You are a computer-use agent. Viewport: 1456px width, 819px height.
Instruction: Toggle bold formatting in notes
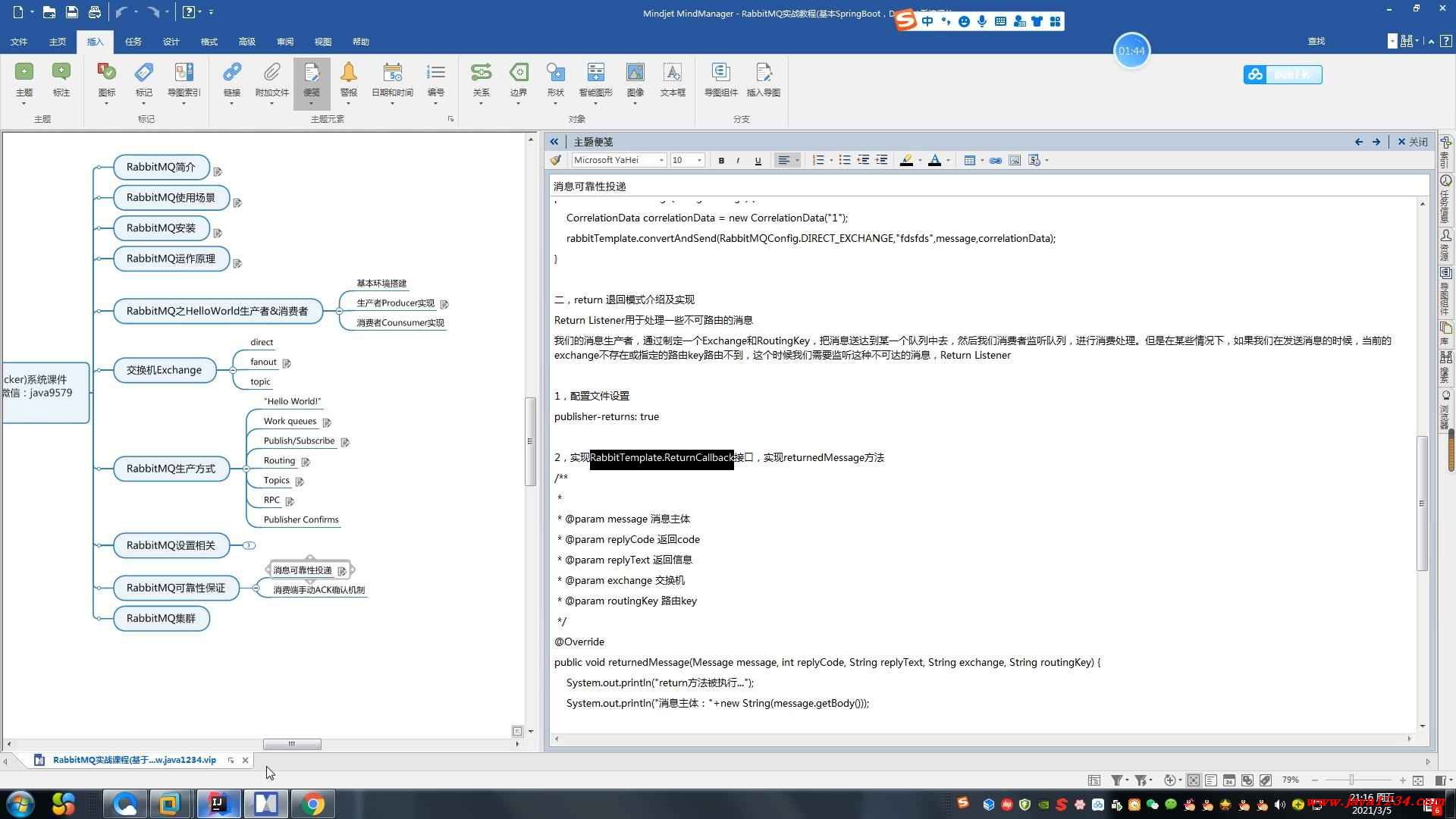[x=721, y=160]
